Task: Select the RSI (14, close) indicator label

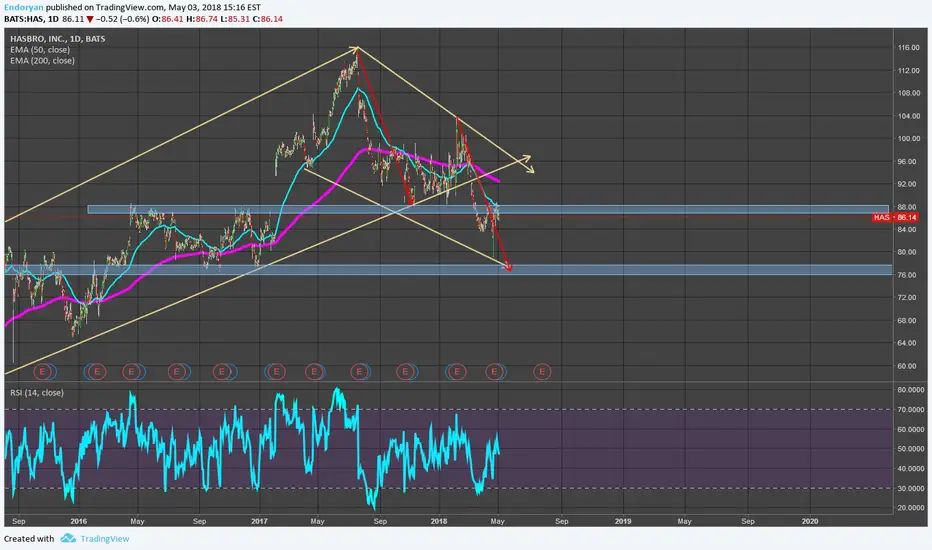Action: coord(37,392)
